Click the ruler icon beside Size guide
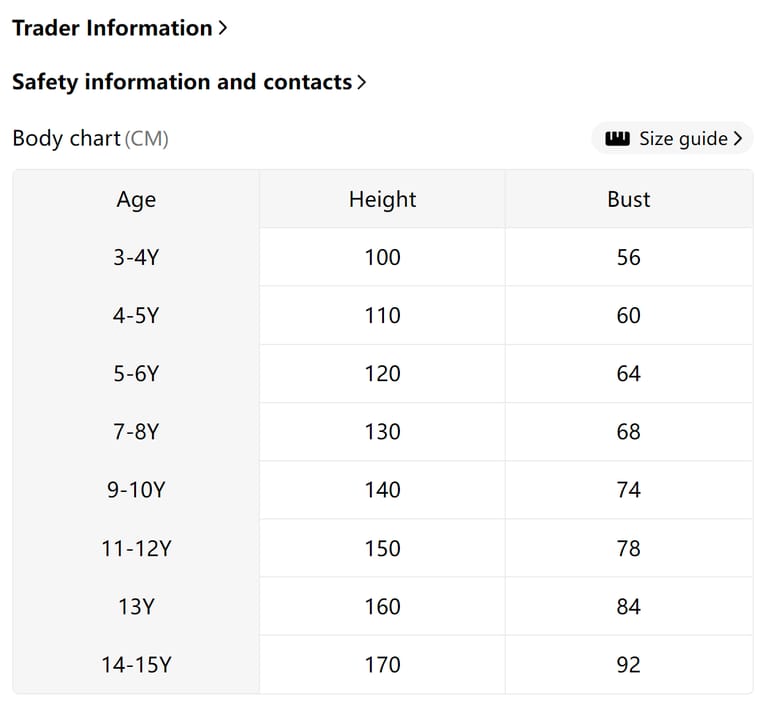Viewport: 768px width, 703px height. click(618, 139)
